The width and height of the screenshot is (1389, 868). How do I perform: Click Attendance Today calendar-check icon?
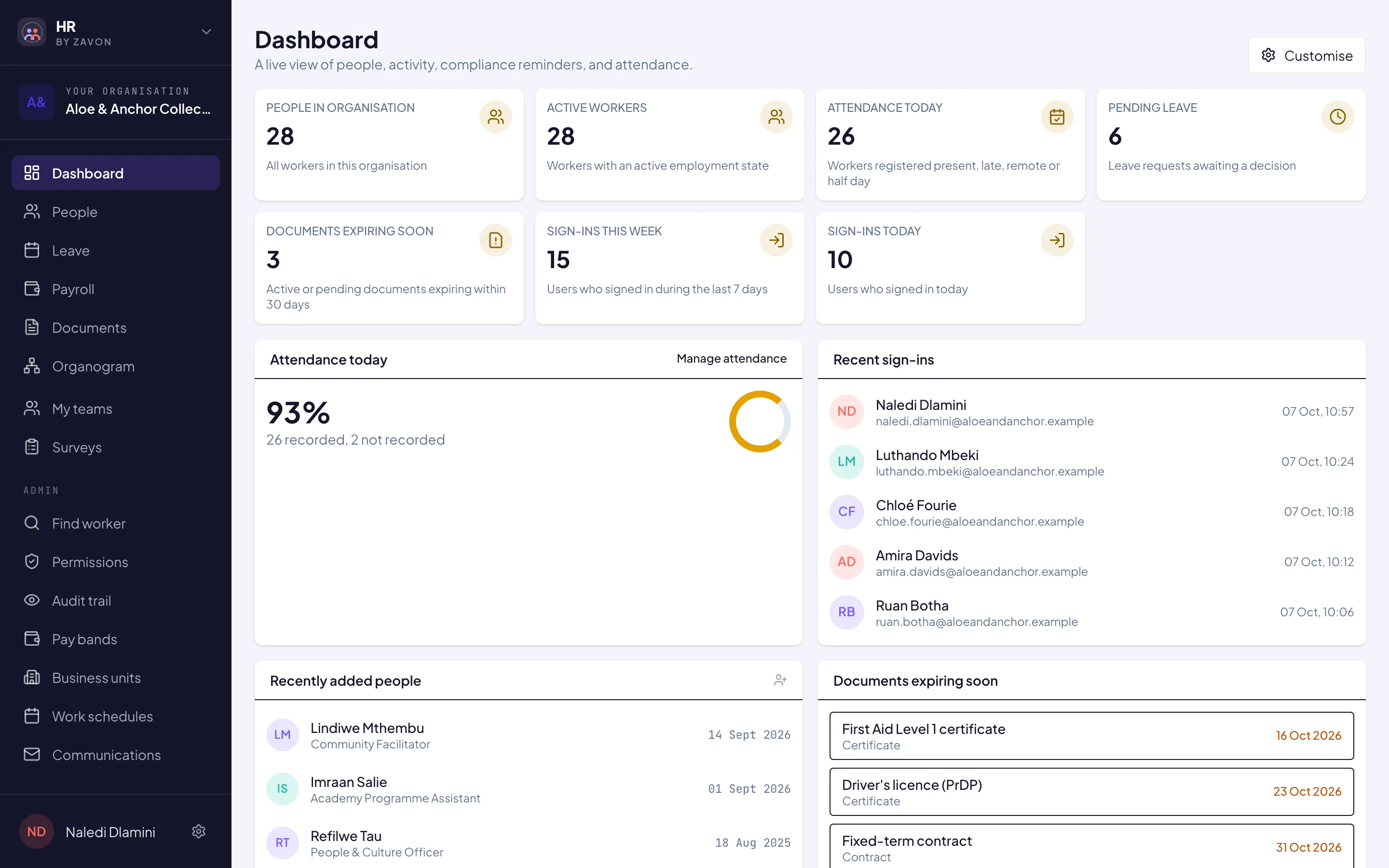pos(1057,117)
